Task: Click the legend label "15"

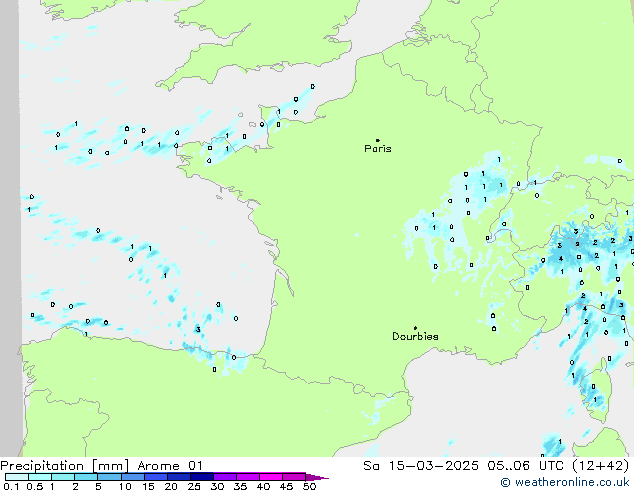Action: tap(148, 486)
